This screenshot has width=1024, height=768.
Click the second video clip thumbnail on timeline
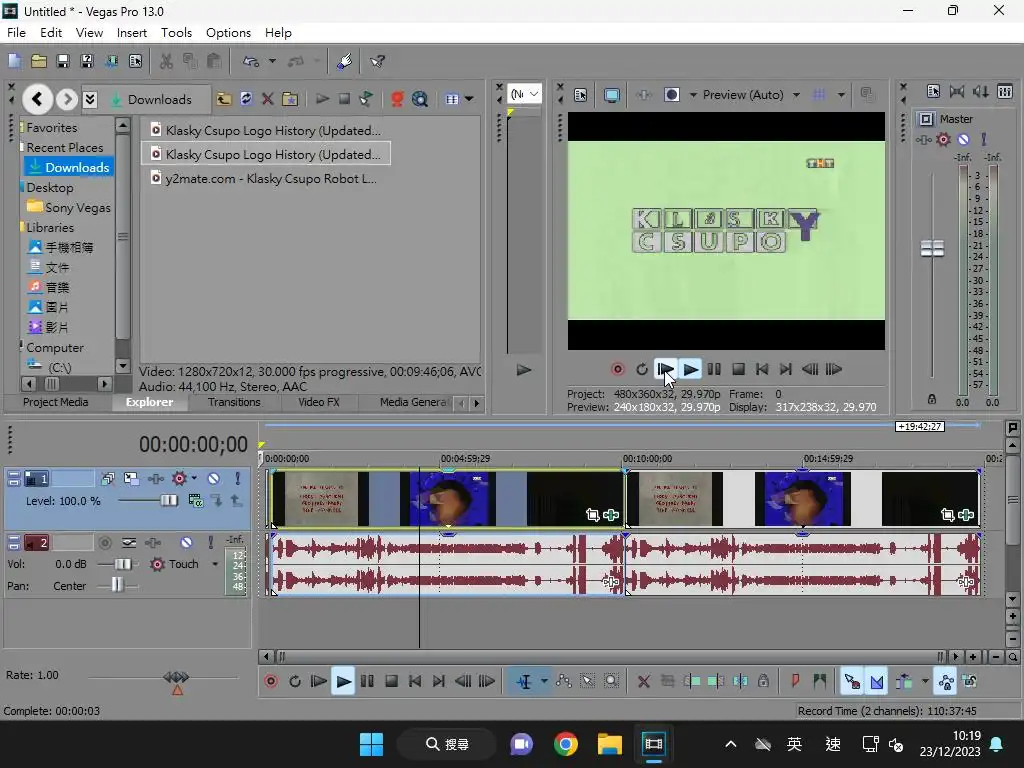click(x=802, y=499)
